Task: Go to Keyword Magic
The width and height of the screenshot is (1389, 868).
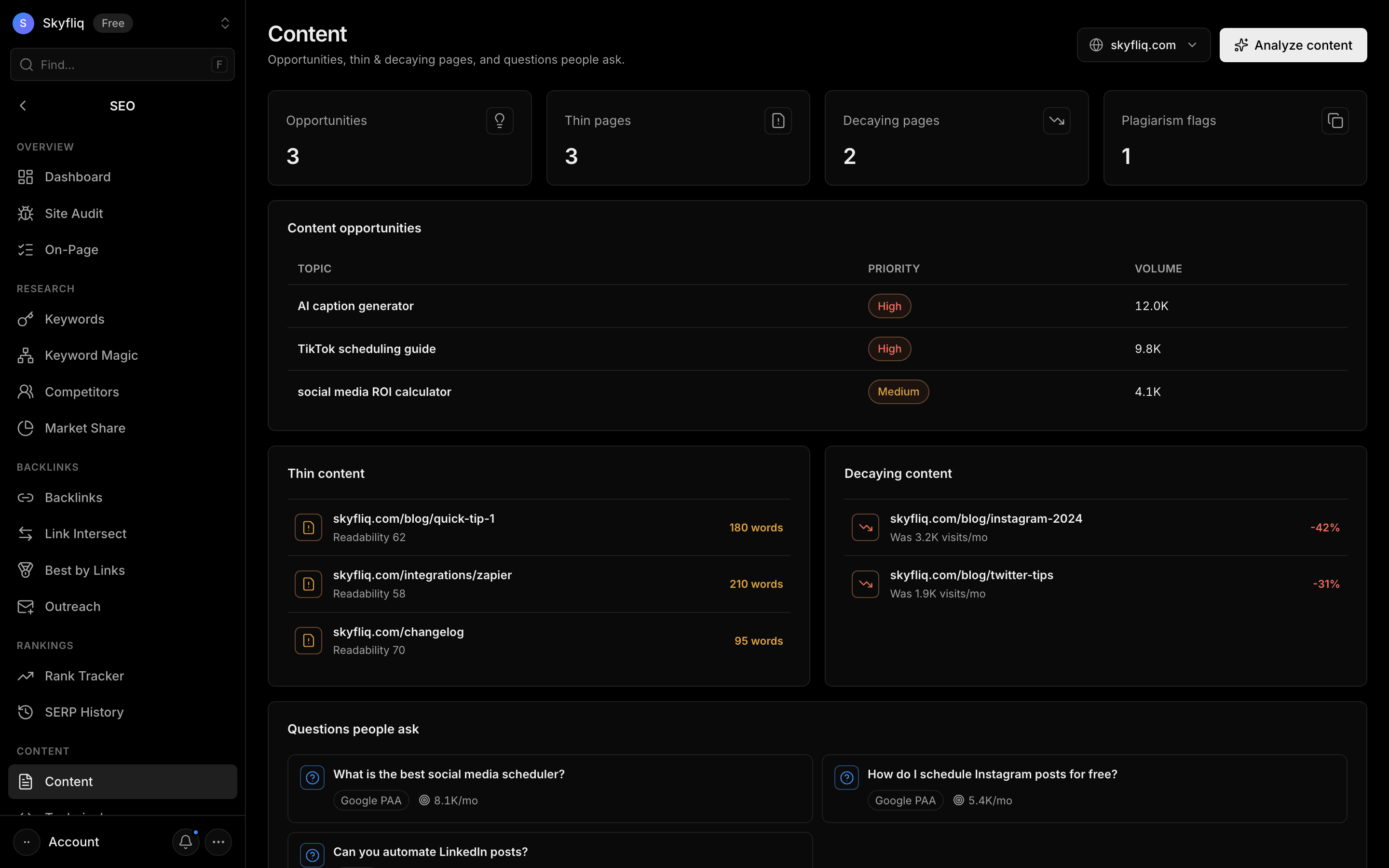Action: point(122,355)
